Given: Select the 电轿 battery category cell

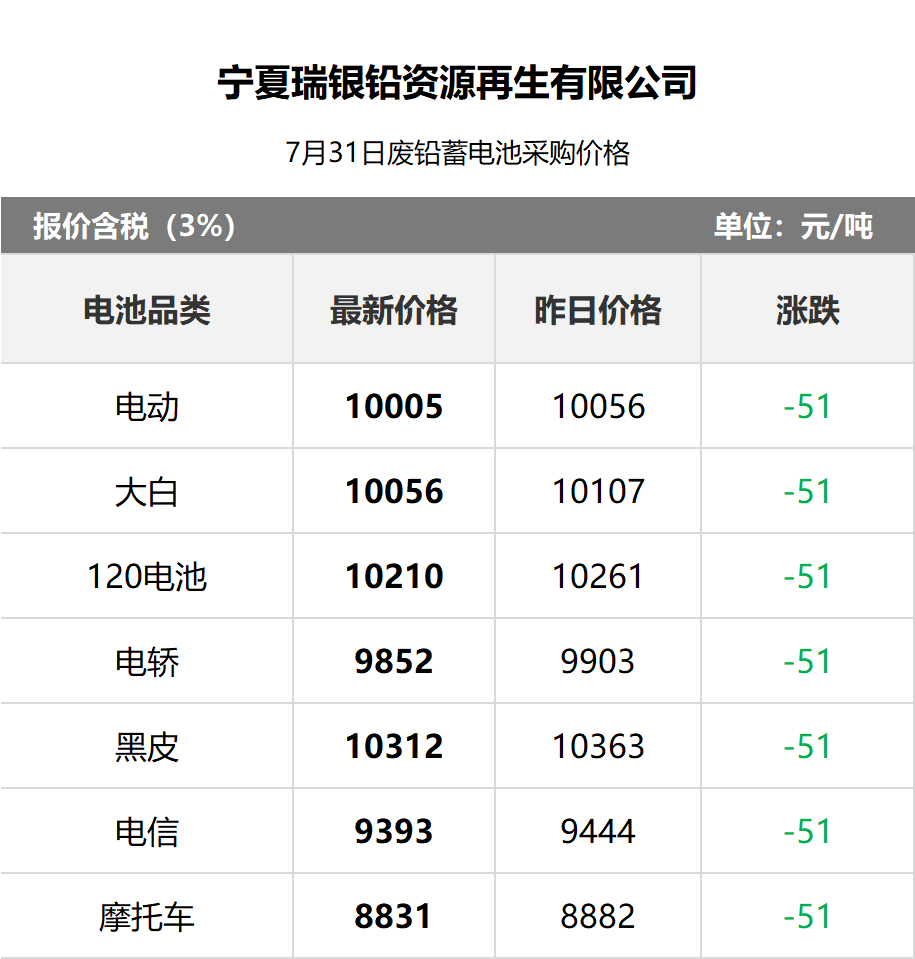Looking at the screenshot, I should click(147, 662).
